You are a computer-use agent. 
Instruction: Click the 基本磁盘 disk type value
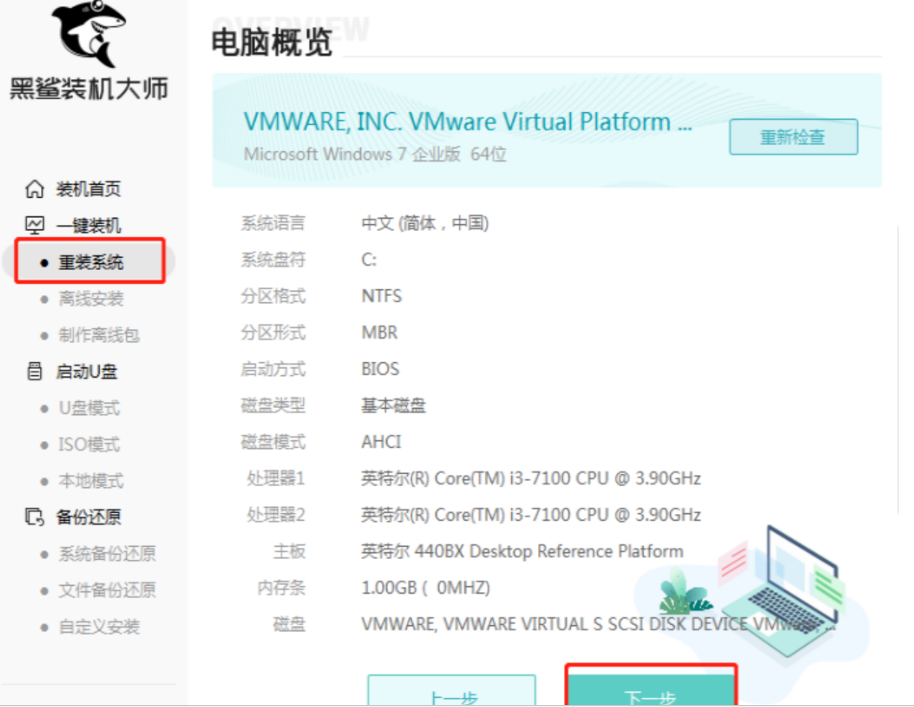coord(393,405)
